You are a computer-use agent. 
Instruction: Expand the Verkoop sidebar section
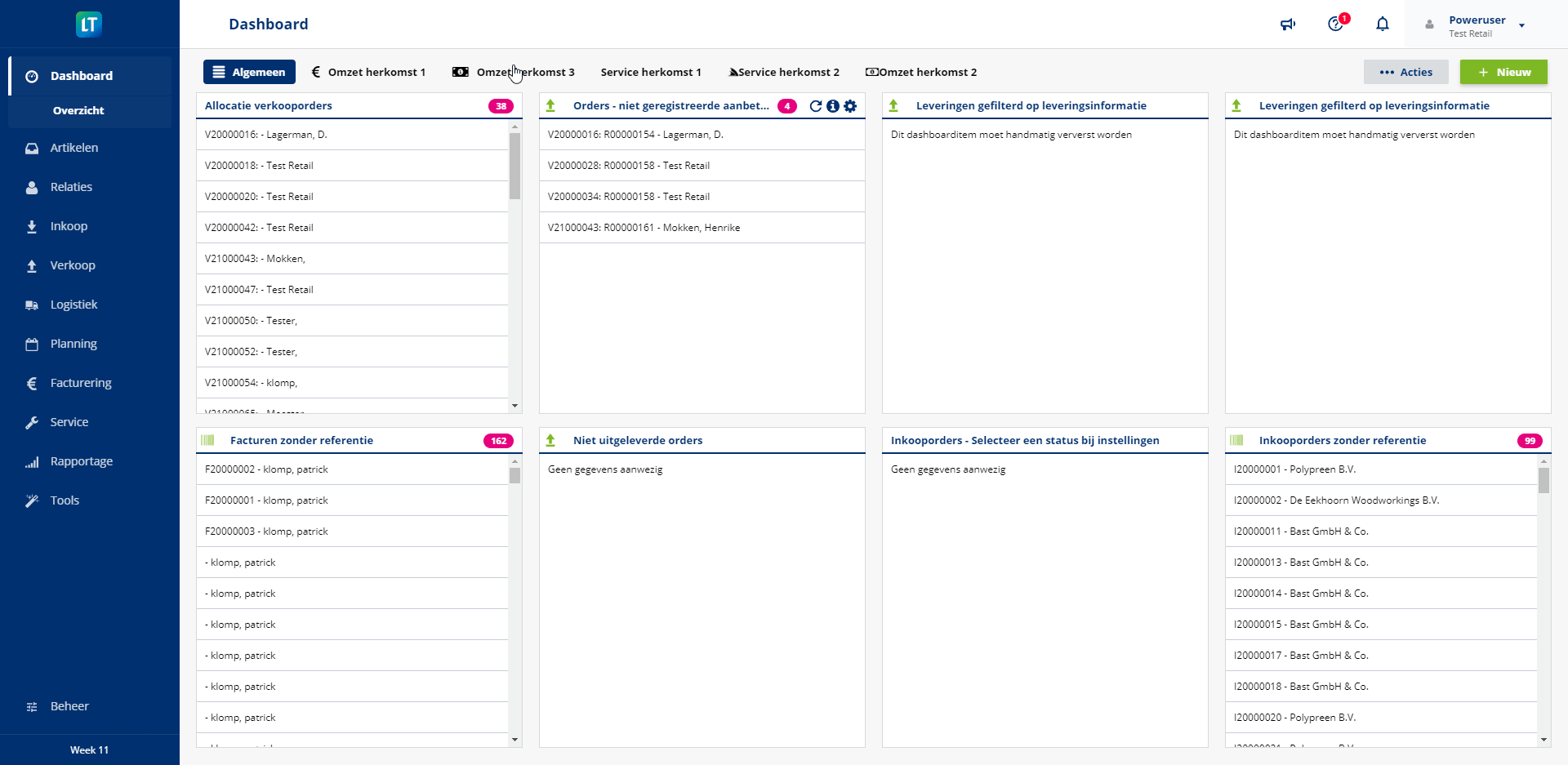point(73,265)
